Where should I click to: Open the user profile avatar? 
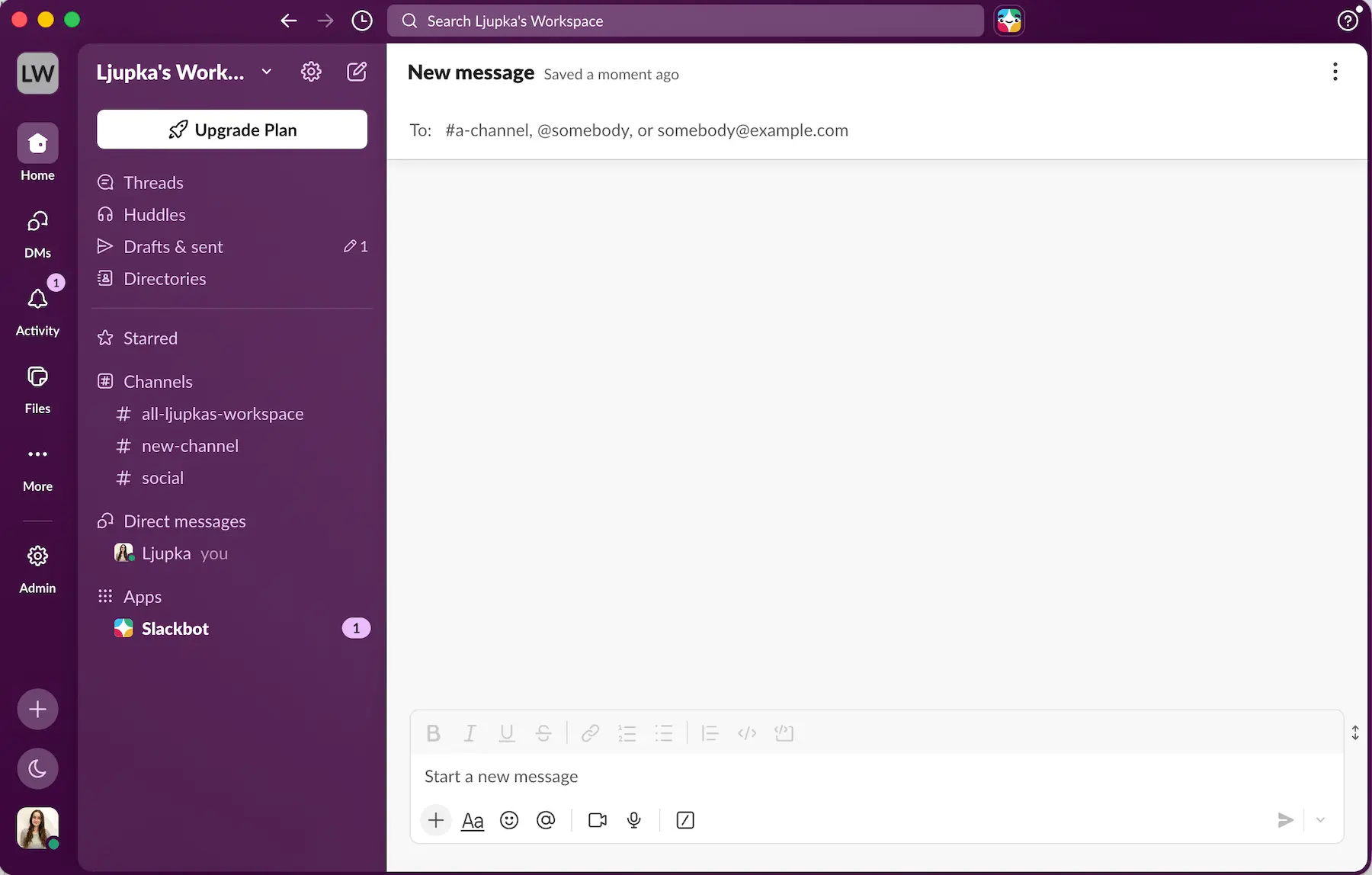click(x=37, y=828)
